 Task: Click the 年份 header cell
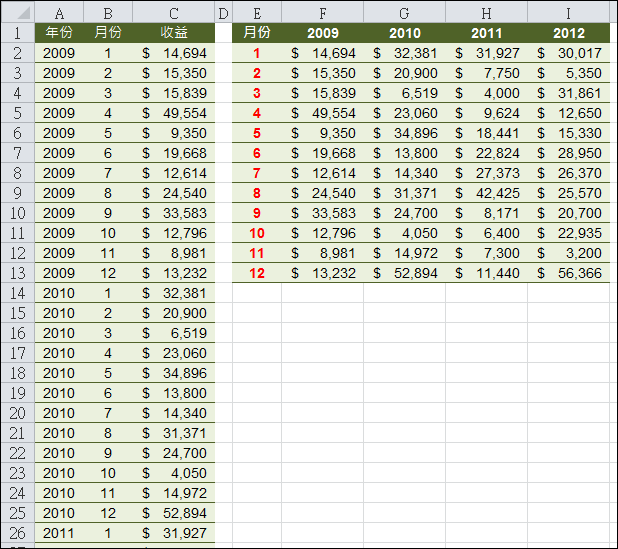pos(59,33)
